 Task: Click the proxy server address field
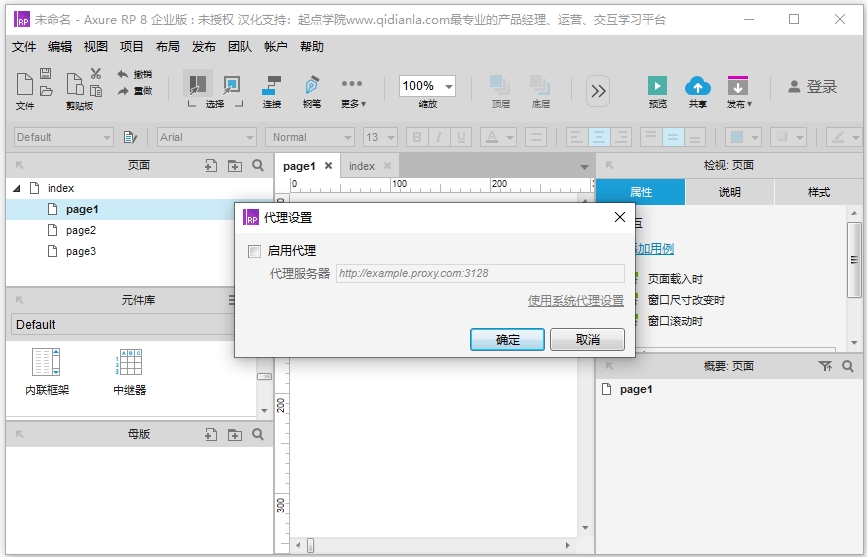point(480,273)
